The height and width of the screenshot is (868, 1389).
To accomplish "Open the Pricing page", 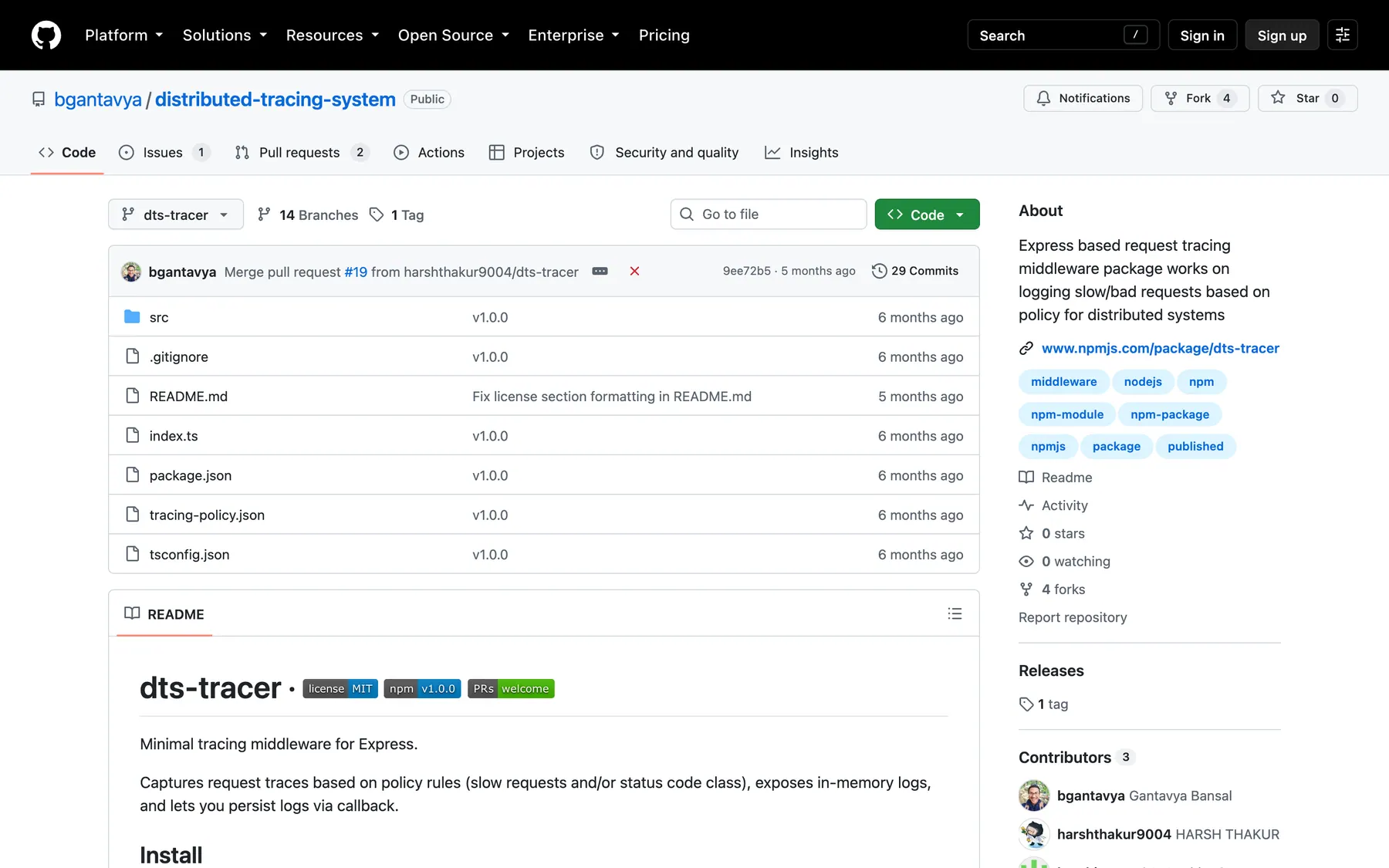I will [x=664, y=35].
